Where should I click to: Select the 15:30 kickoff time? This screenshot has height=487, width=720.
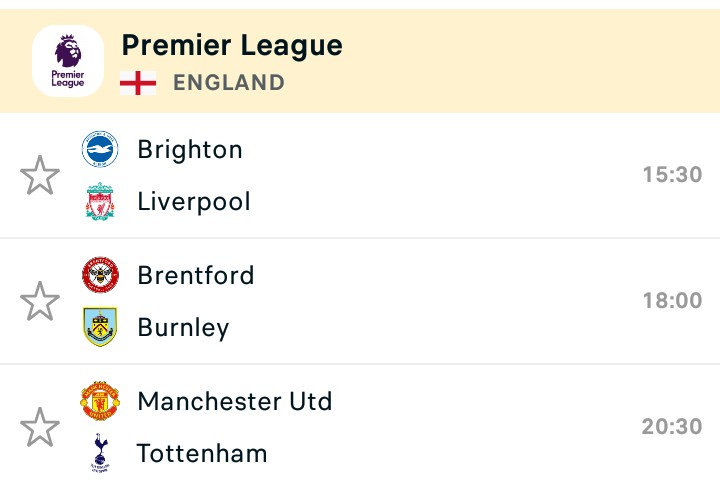[672, 175]
